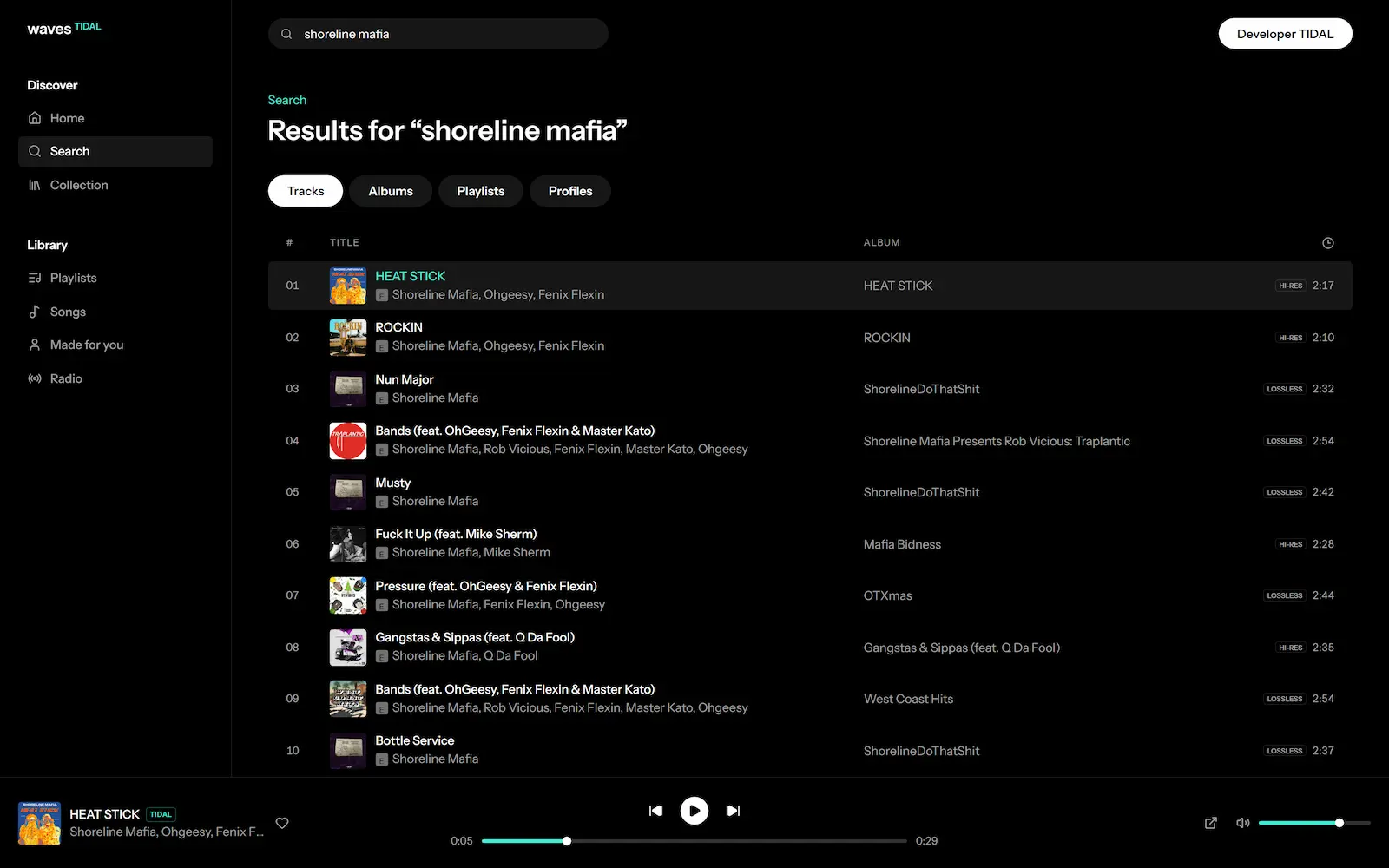The height and width of the screenshot is (868, 1389).
Task: Click the play button in player bar
Action: [x=694, y=811]
